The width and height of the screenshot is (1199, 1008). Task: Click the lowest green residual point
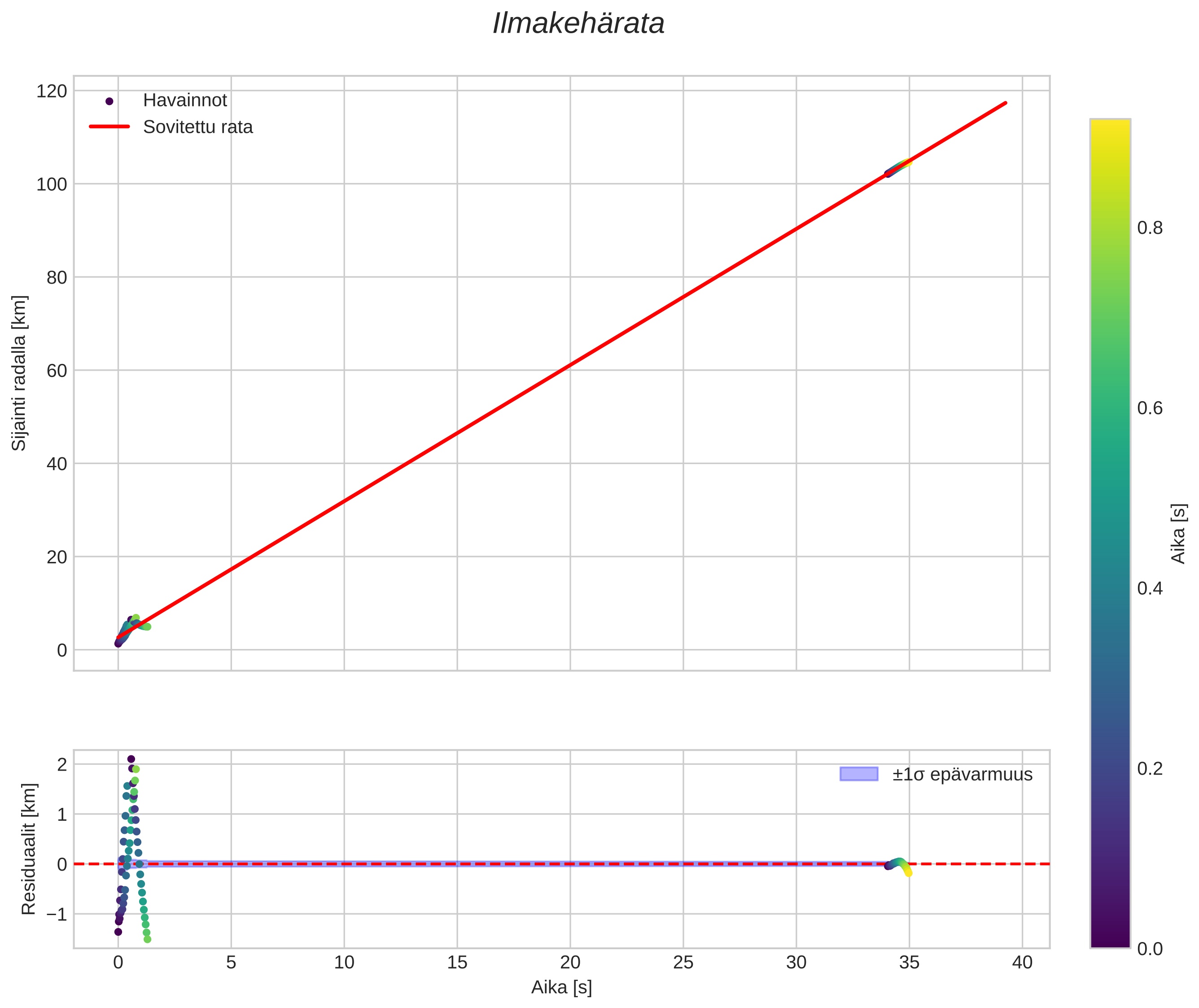coord(147,939)
